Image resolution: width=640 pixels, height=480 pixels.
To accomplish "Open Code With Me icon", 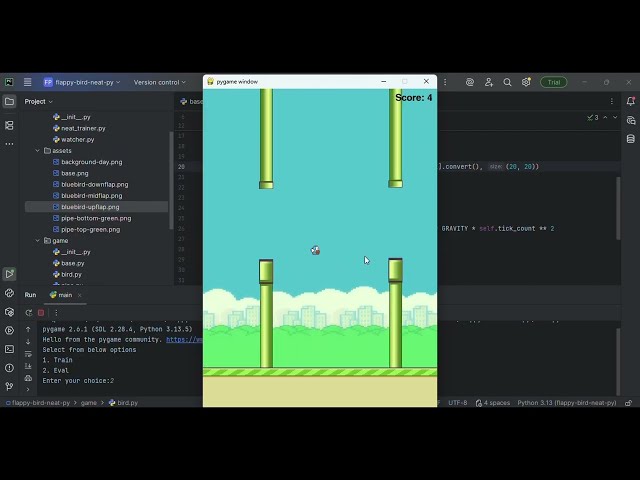I will 489,82.
